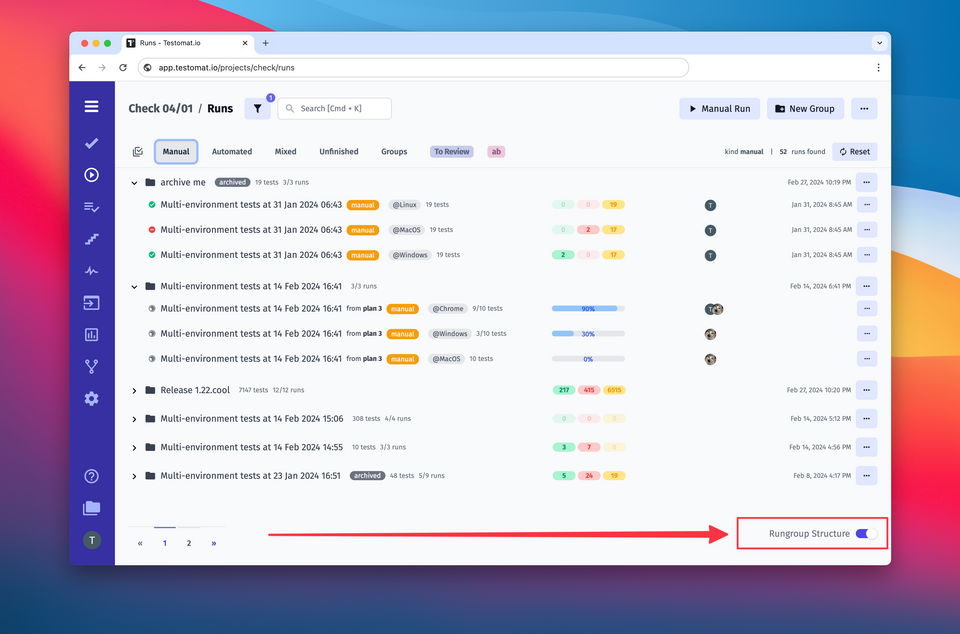
Task: Click the 0% progress bar of @MacOS run
Action: [x=588, y=359]
